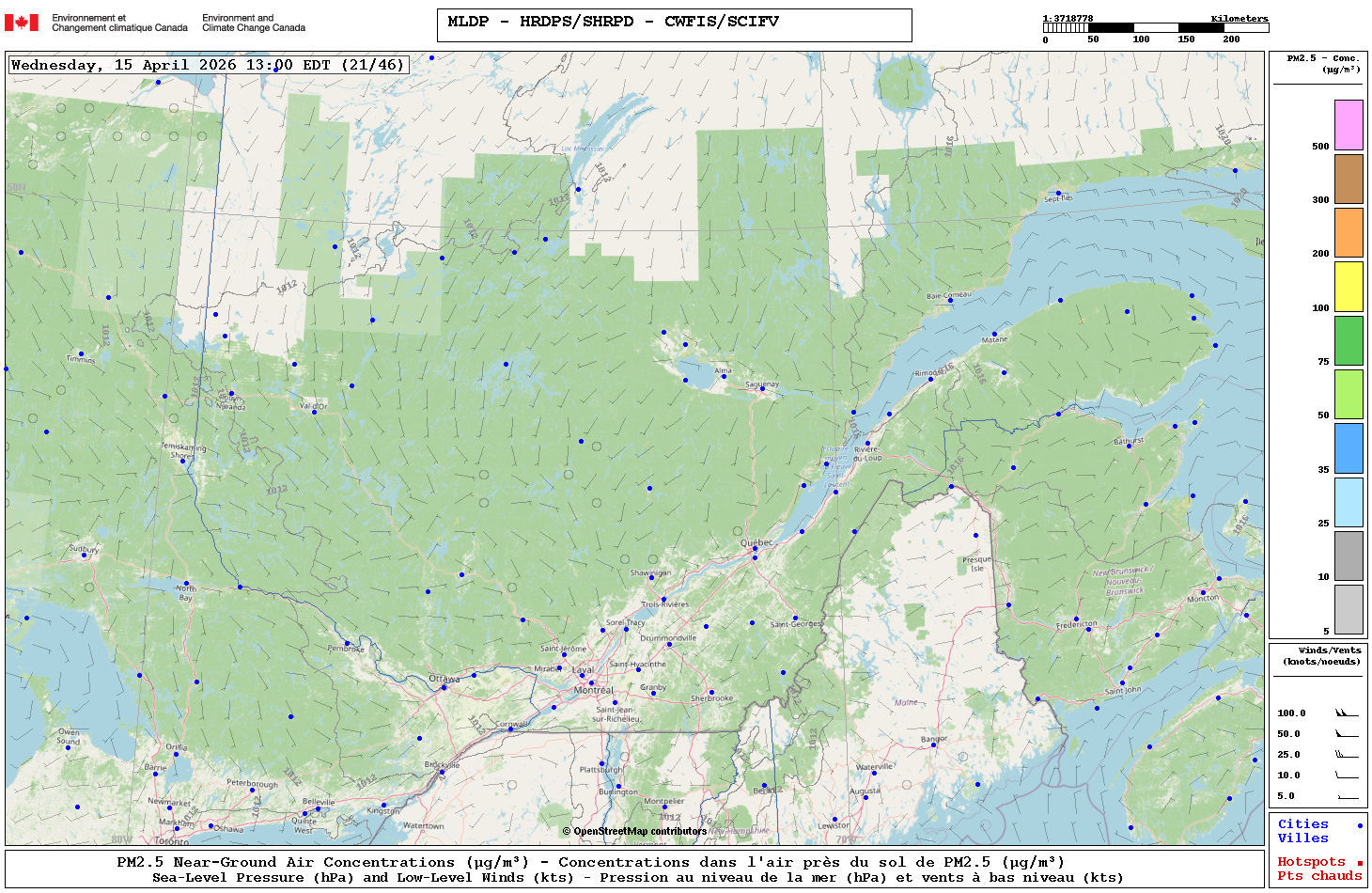
Task: Click the blue Cities legend dot
Action: click(x=1359, y=825)
